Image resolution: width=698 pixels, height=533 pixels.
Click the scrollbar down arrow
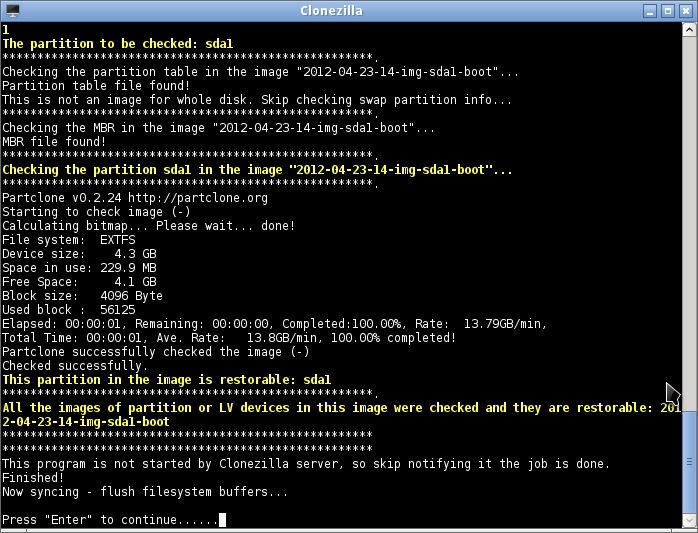pyautogui.click(x=690, y=520)
